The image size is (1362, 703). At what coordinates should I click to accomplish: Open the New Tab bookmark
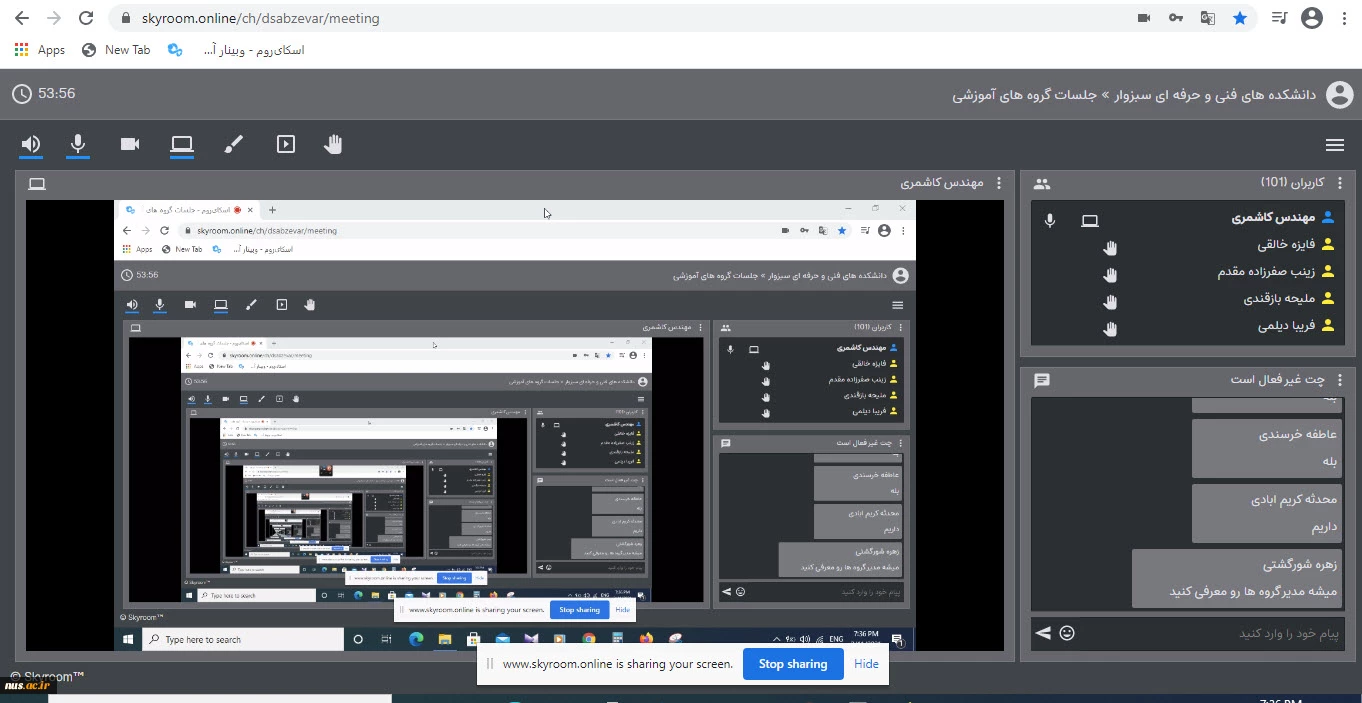click(116, 50)
